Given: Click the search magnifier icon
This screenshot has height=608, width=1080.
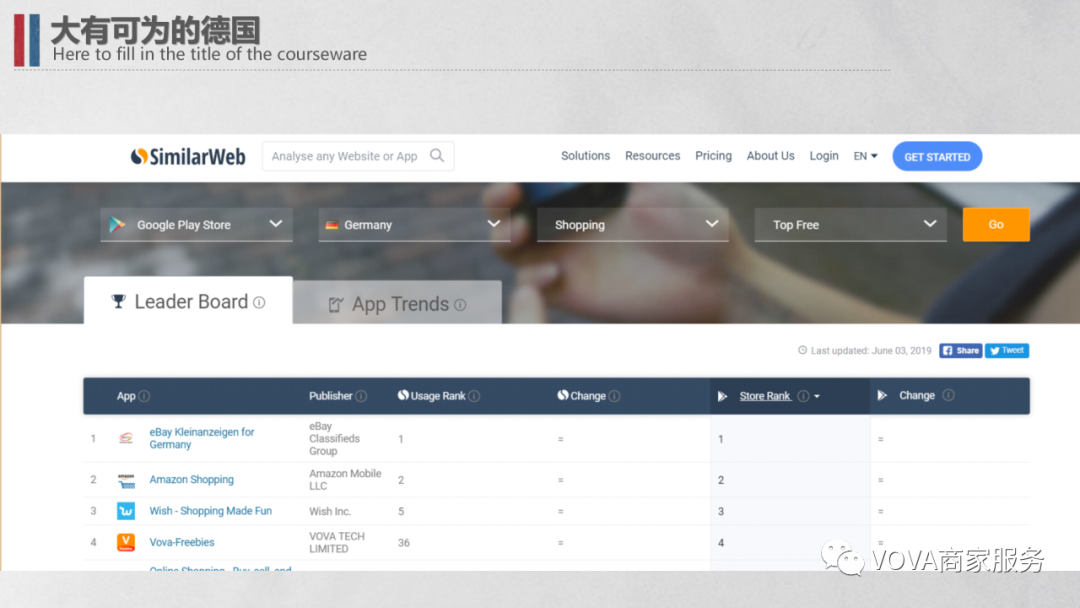Looking at the screenshot, I should coord(437,156).
